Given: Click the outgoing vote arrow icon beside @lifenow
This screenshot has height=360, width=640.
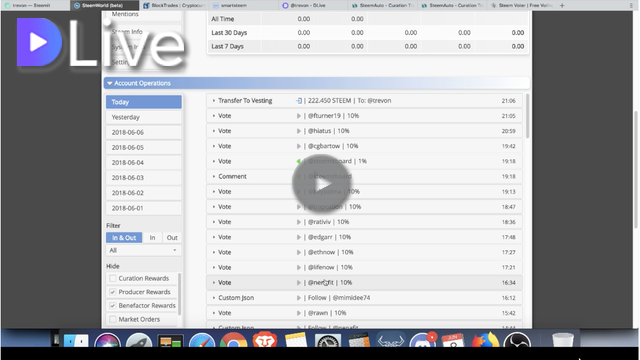Looking at the screenshot, I should 299,267.
